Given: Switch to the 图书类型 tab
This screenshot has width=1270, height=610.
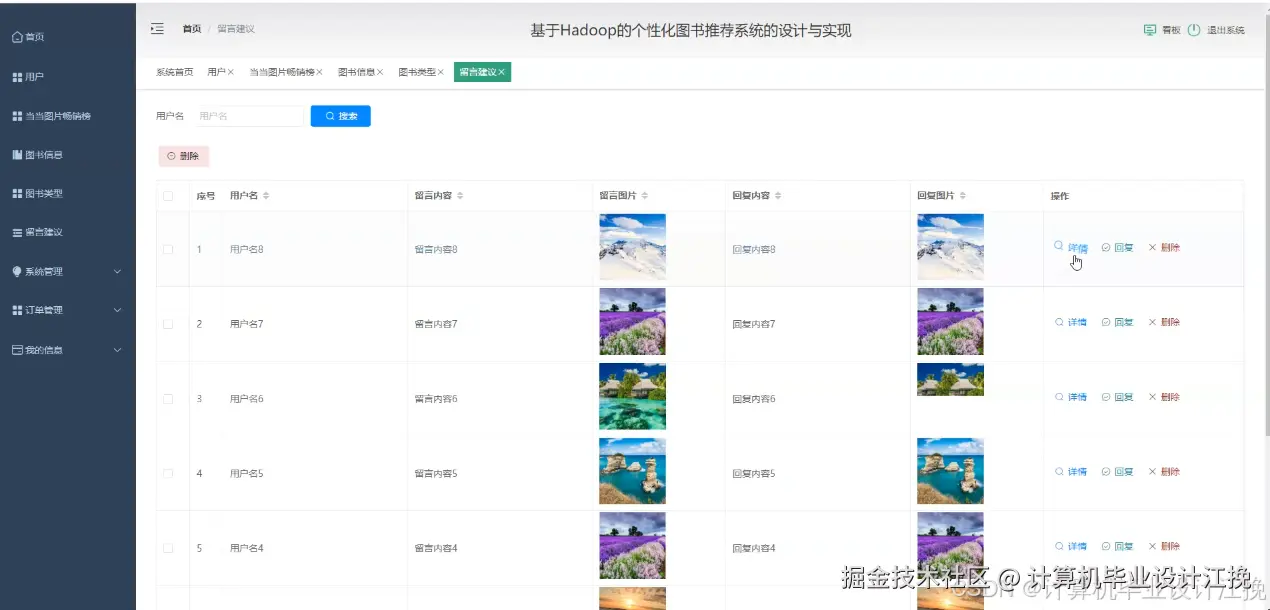Looking at the screenshot, I should click(x=417, y=72).
